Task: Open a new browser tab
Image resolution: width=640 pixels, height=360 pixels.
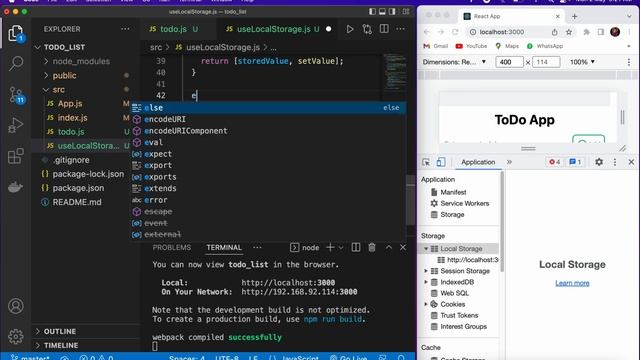Action: coord(574,16)
